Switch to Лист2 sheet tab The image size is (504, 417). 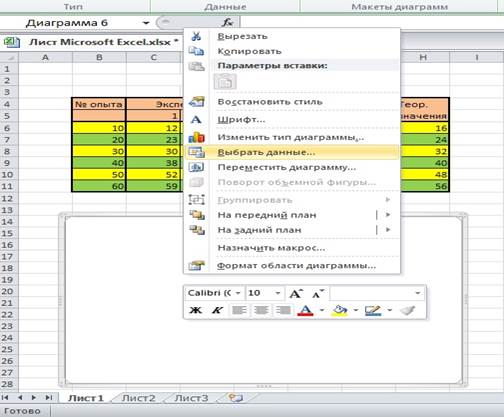click(x=138, y=398)
